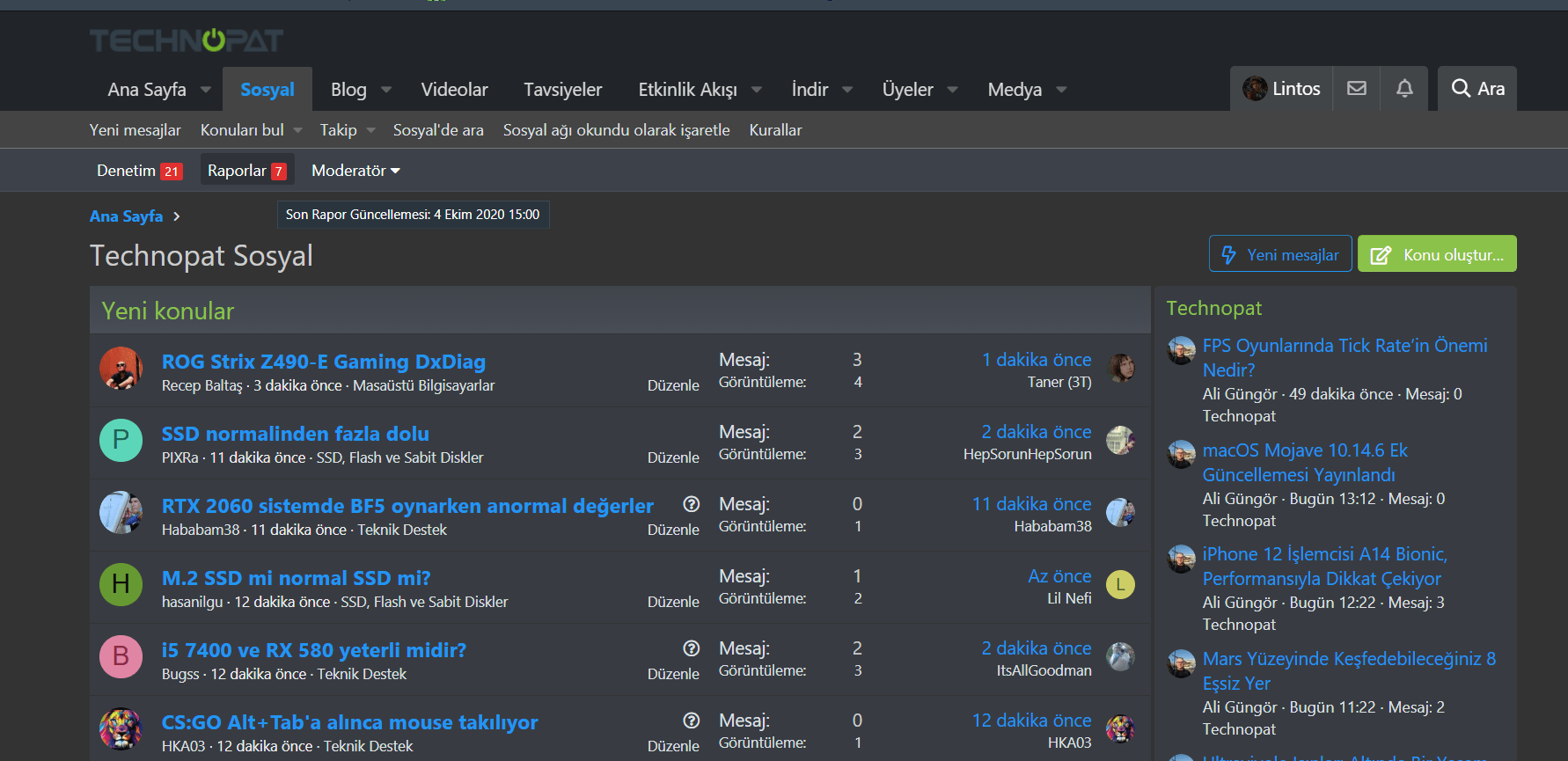Screen dimensions: 1568x761
Task: Open the notifications bell icon
Action: point(1404,88)
